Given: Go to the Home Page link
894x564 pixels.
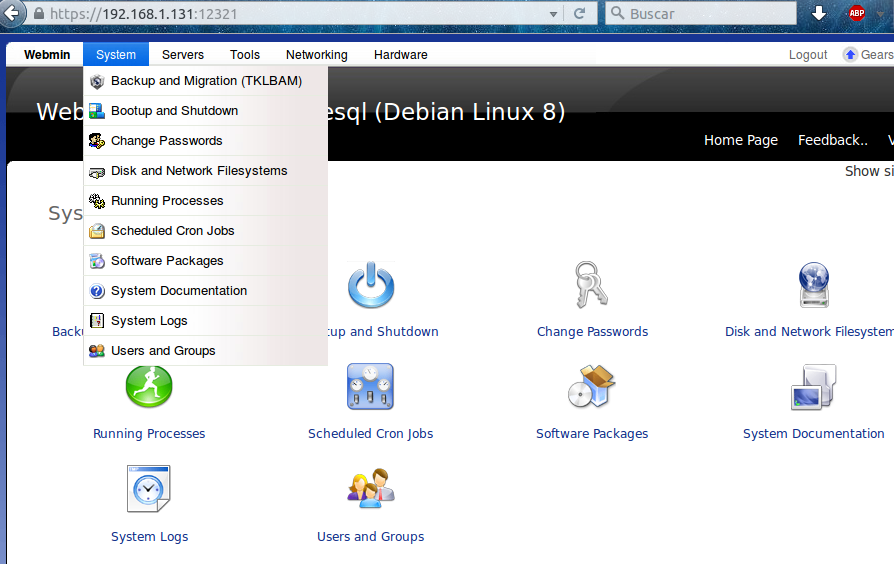Looking at the screenshot, I should (740, 140).
